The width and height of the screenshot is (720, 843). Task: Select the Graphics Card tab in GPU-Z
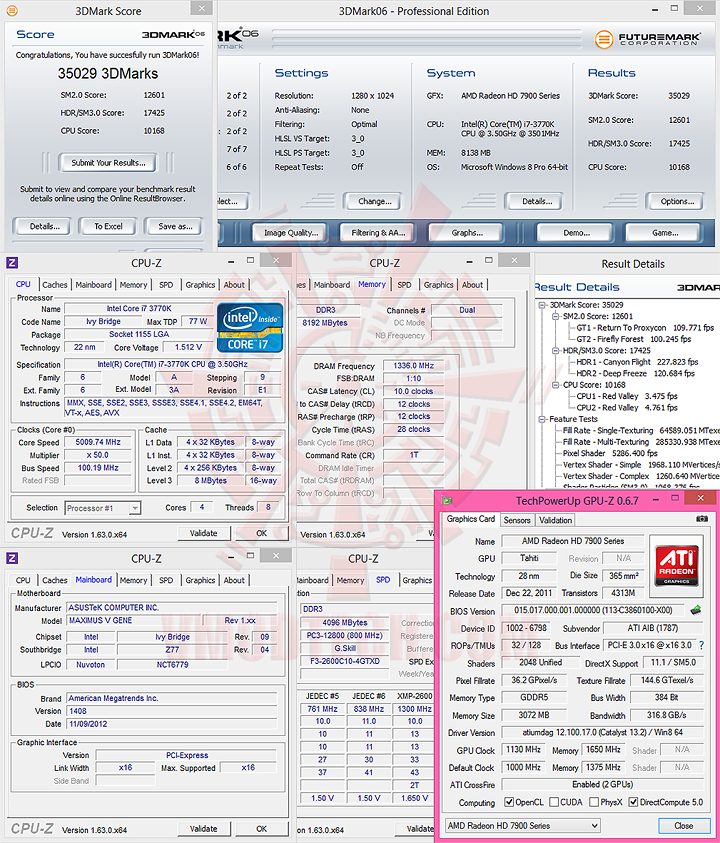click(471, 519)
